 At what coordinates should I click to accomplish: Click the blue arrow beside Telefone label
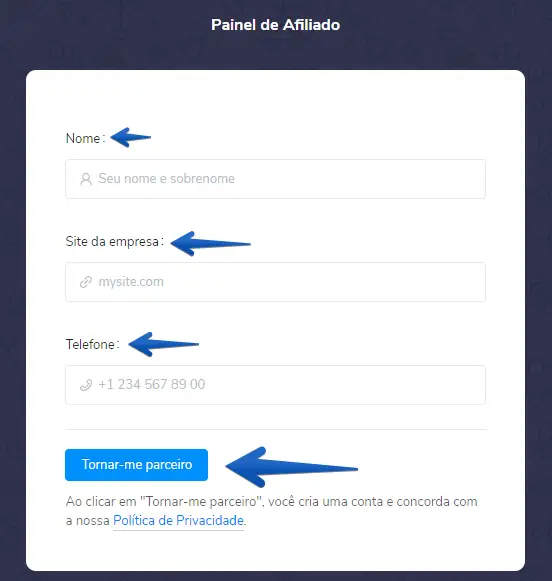[x=163, y=344]
